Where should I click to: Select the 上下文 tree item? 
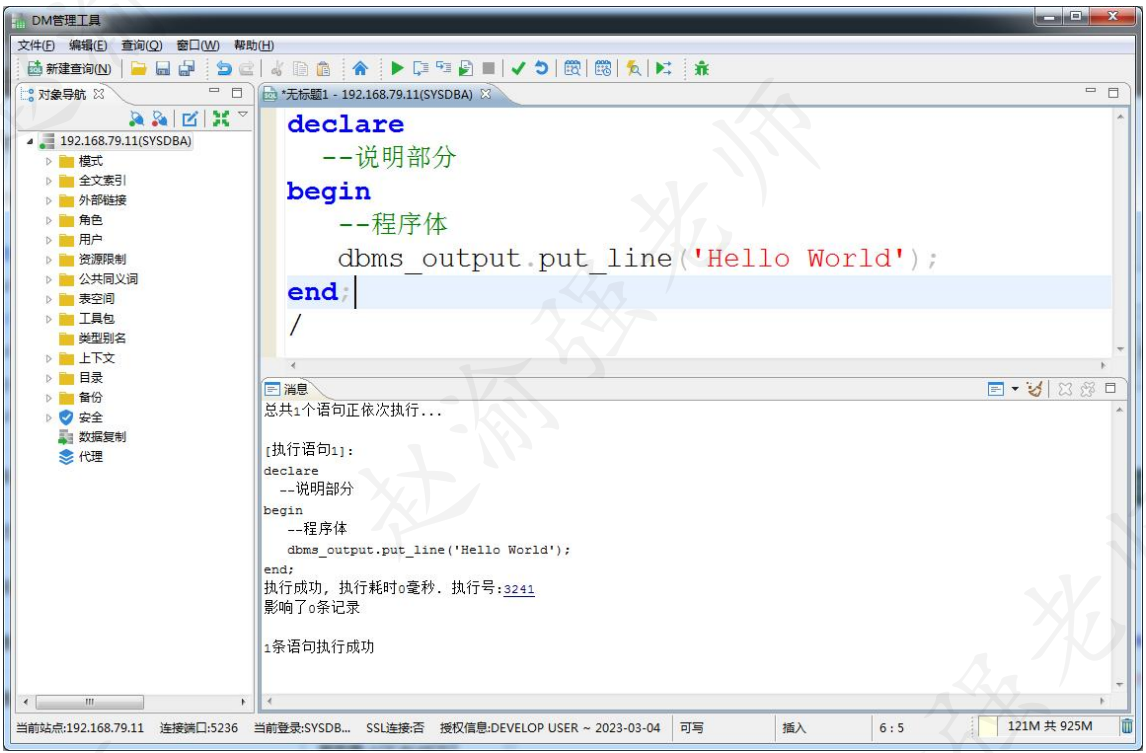click(96, 358)
